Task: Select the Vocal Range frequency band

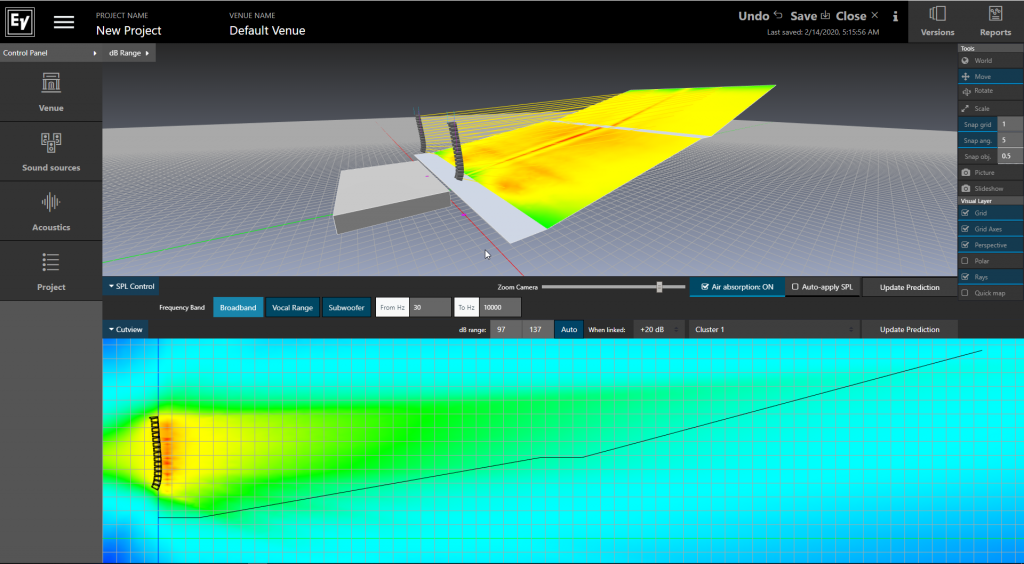Action: pos(293,307)
